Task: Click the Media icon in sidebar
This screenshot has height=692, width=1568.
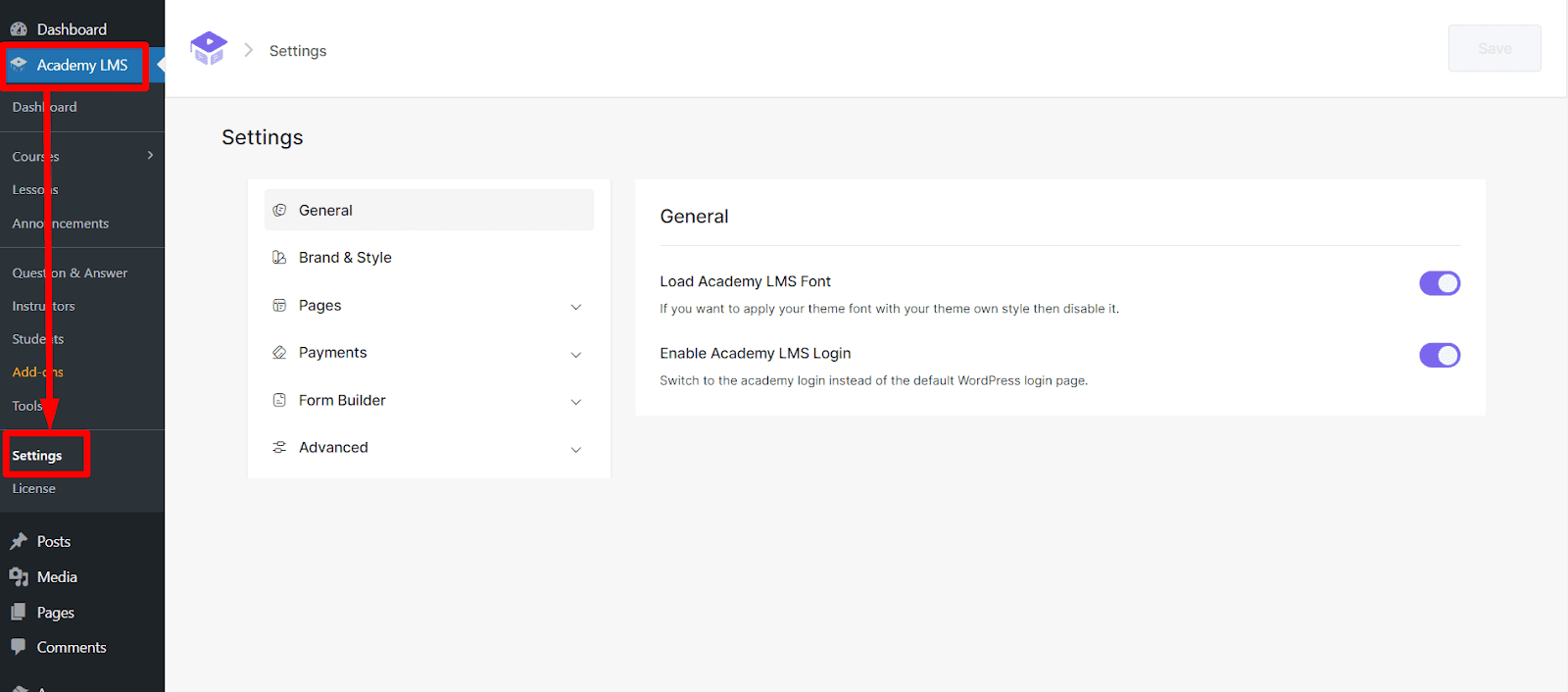Action: pos(19,577)
